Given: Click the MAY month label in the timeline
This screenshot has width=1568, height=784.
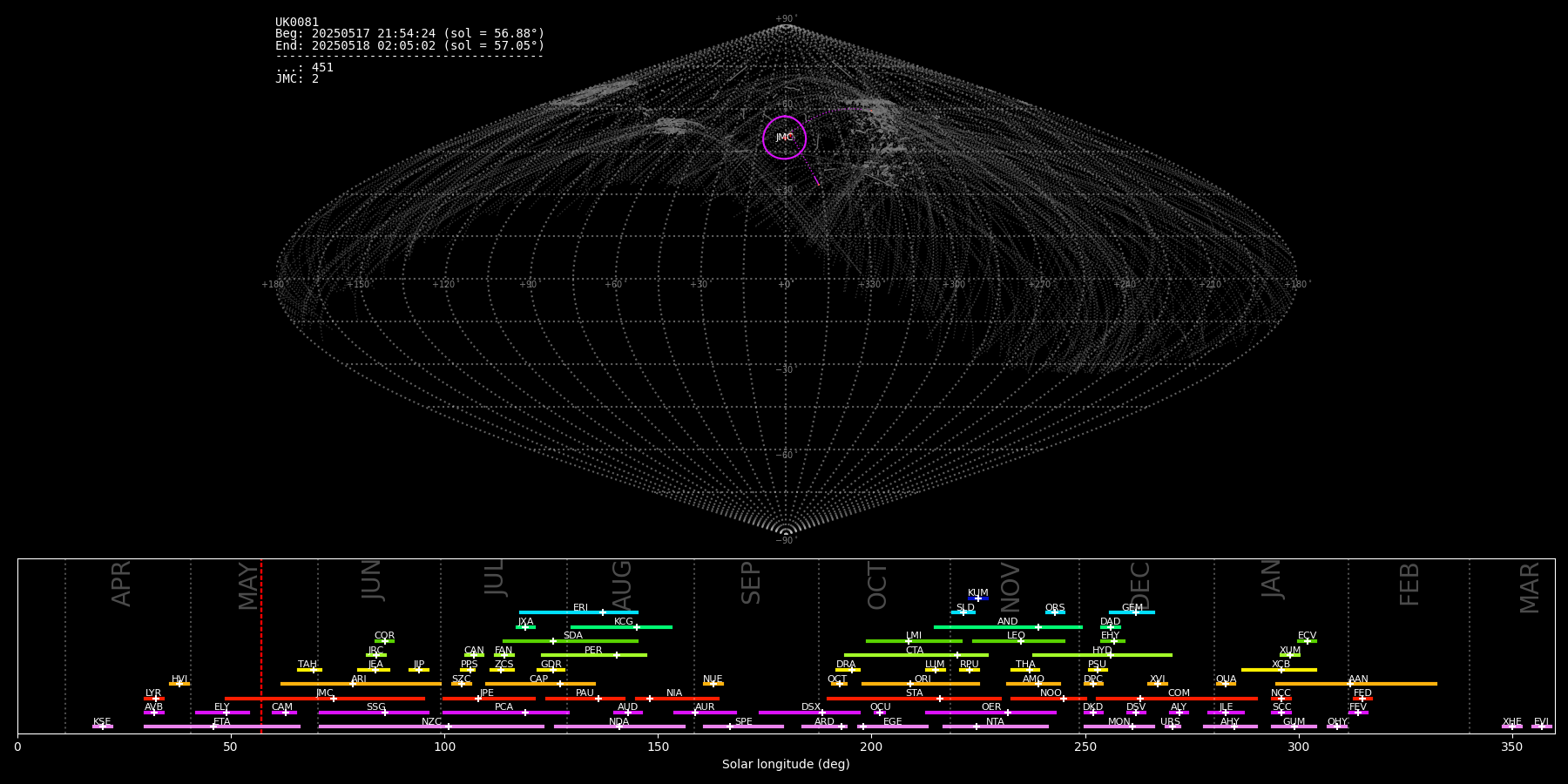Looking at the screenshot, I should click(x=248, y=586).
